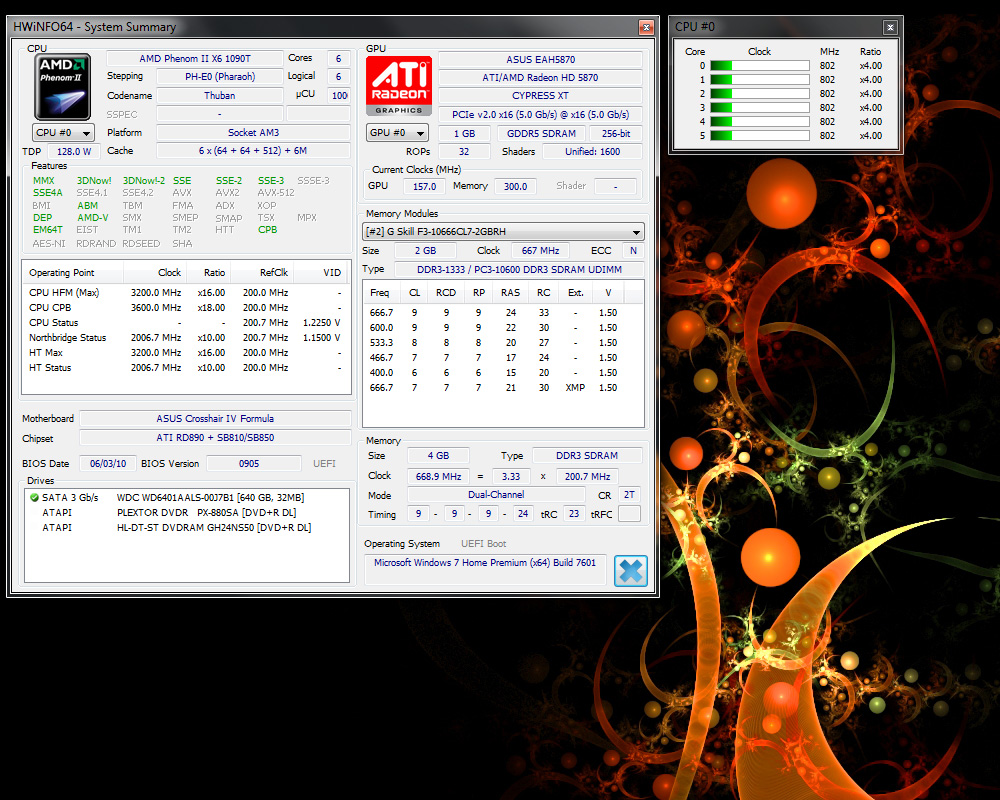This screenshot has width=1000, height=800.
Task: Click the Northbridge Status row
Action: click(x=185, y=337)
